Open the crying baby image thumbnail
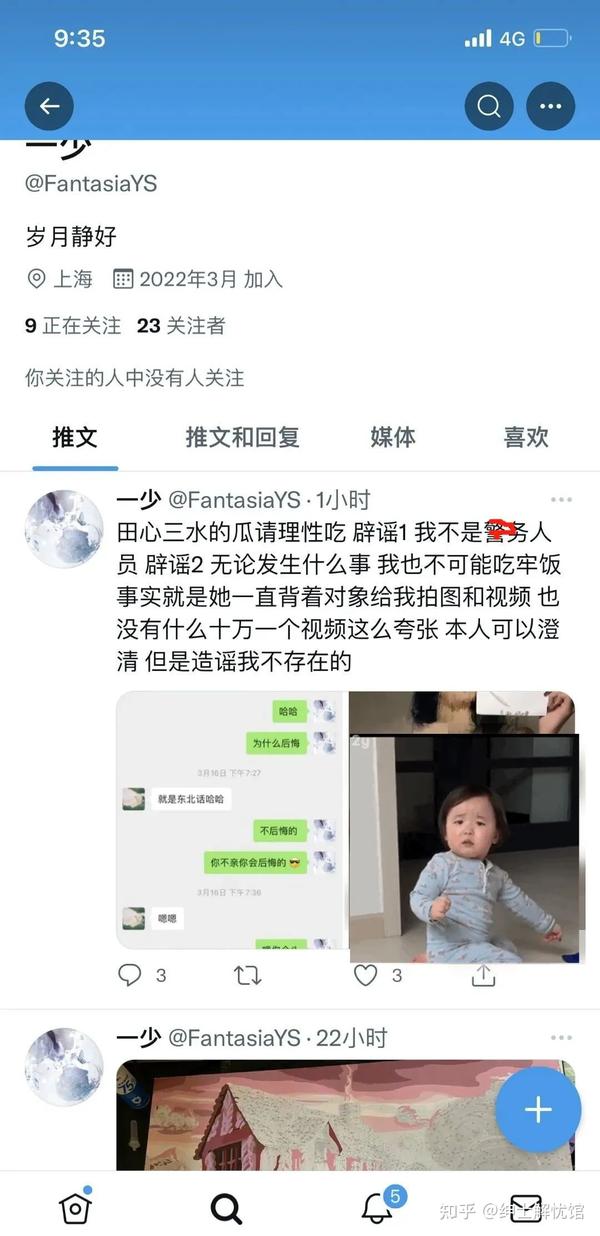The image size is (600, 1236). [x=464, y=848]
